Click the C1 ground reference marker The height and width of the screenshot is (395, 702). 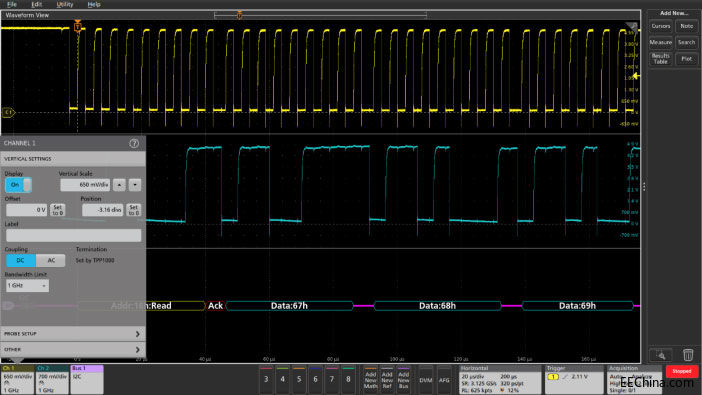8,112
